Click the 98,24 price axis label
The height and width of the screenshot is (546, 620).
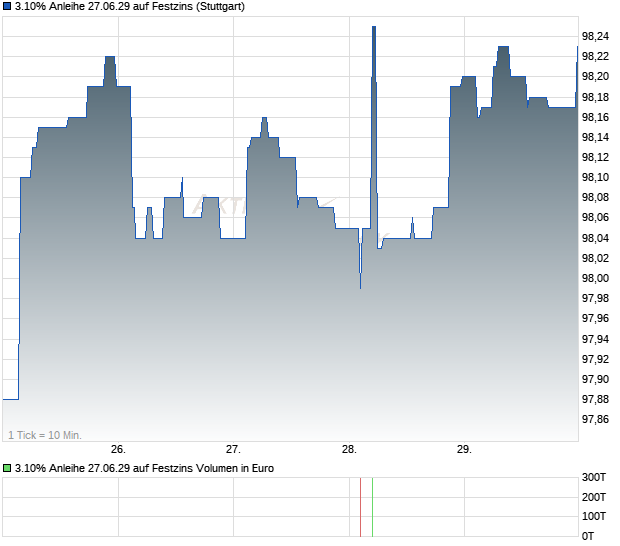(x=595, y=37)
